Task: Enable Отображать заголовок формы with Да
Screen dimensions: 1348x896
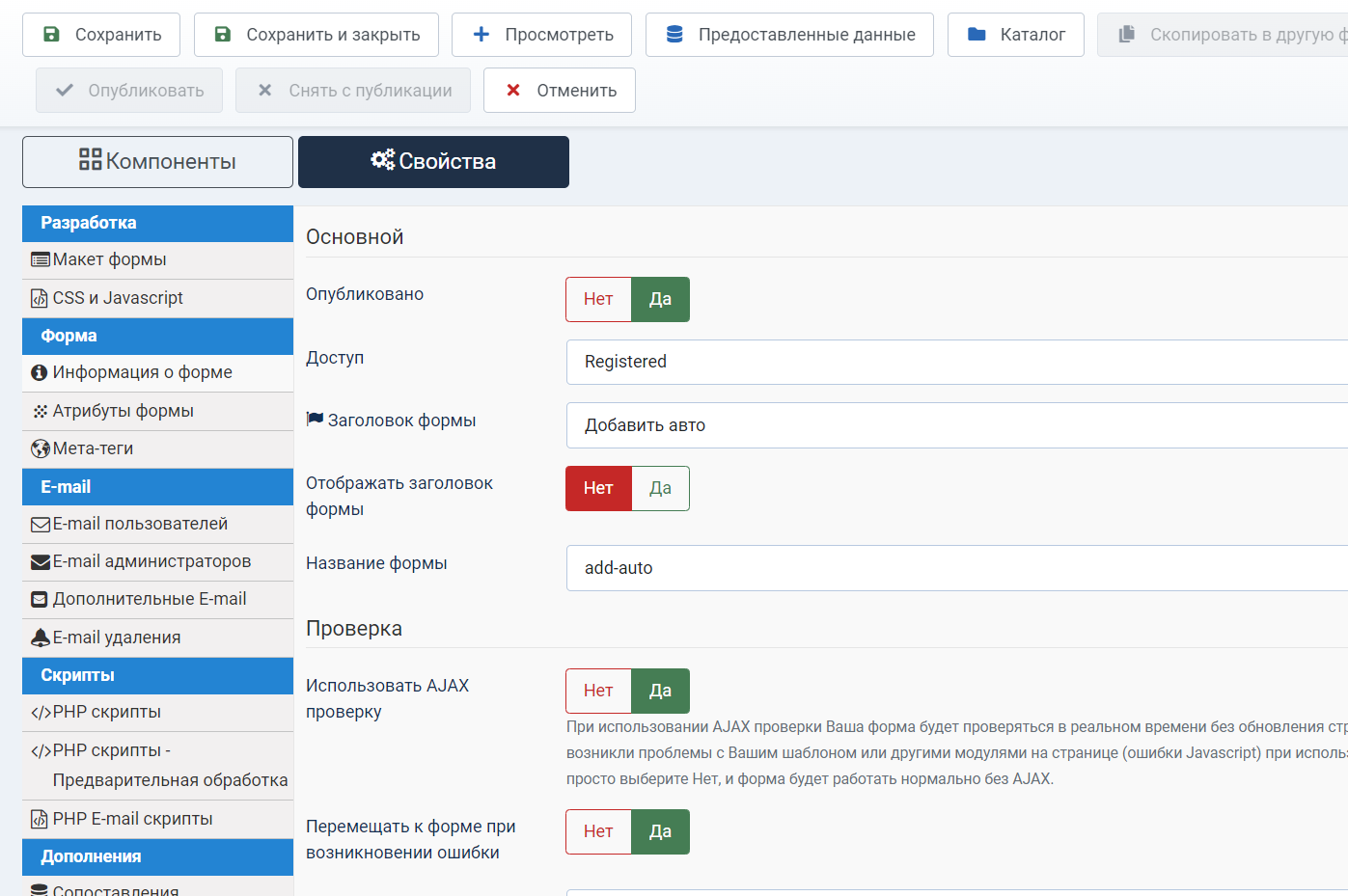Action: (660, 488)
